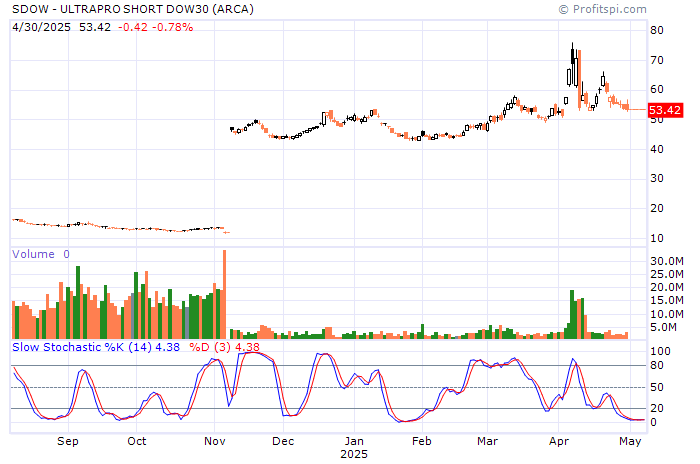Click the Feb label on the time axis
This screenshot has height=464, width=700.
click(x=422, y=441)
